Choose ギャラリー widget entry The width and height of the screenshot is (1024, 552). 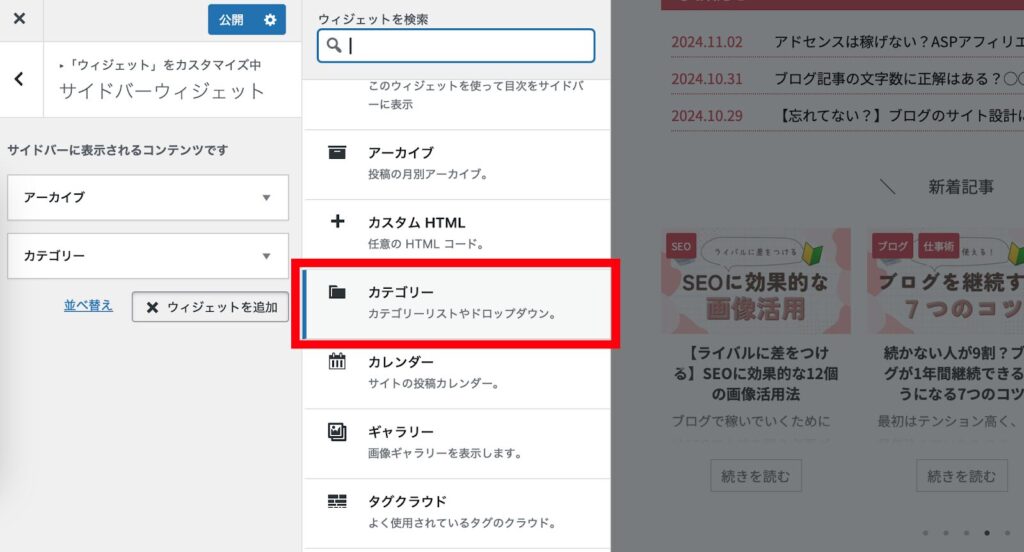(x=457, y=444)
